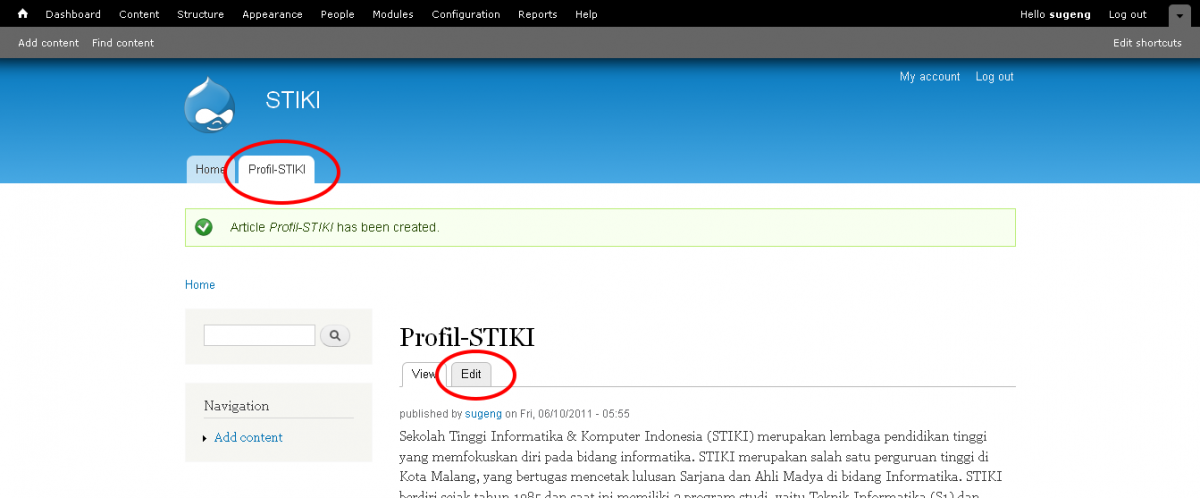This screenshot has height=498, width=1200.
Task: Toggle the shortcuts drawer arrow
Action: pyautogui.click(x=1178, y=15)
